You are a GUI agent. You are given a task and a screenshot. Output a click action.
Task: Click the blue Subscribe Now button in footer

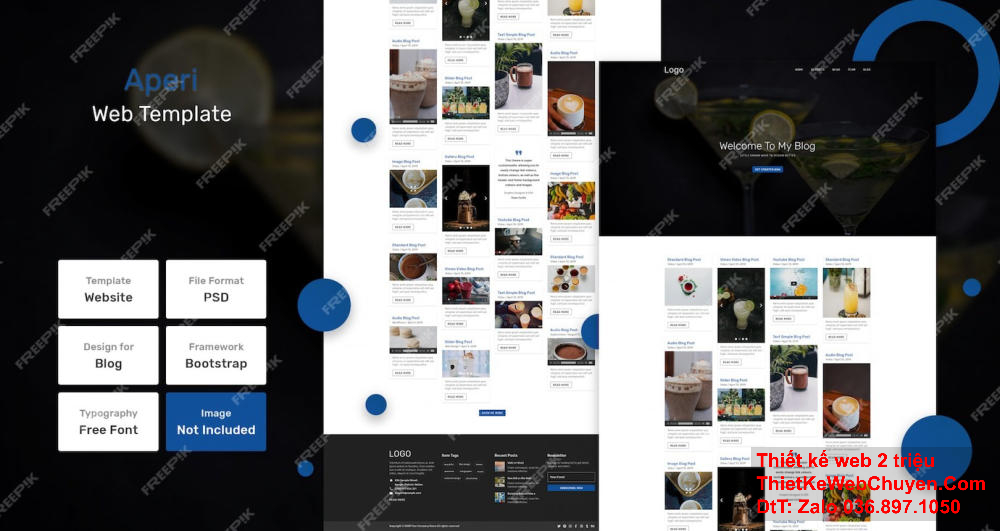571,488
